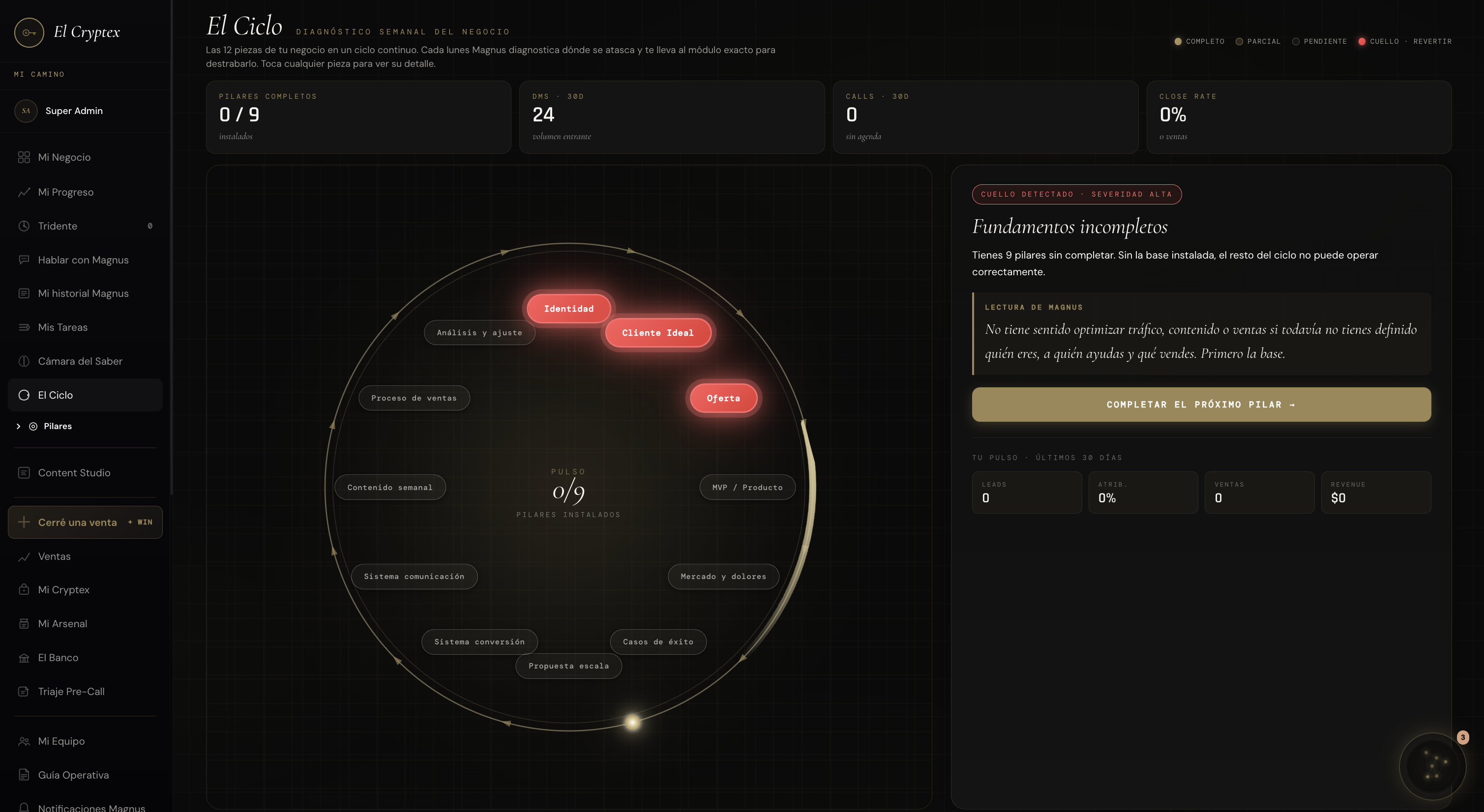Click the El Ciclo circle icon
This screenshot has height=812, width=1484.
pos(24,395)
